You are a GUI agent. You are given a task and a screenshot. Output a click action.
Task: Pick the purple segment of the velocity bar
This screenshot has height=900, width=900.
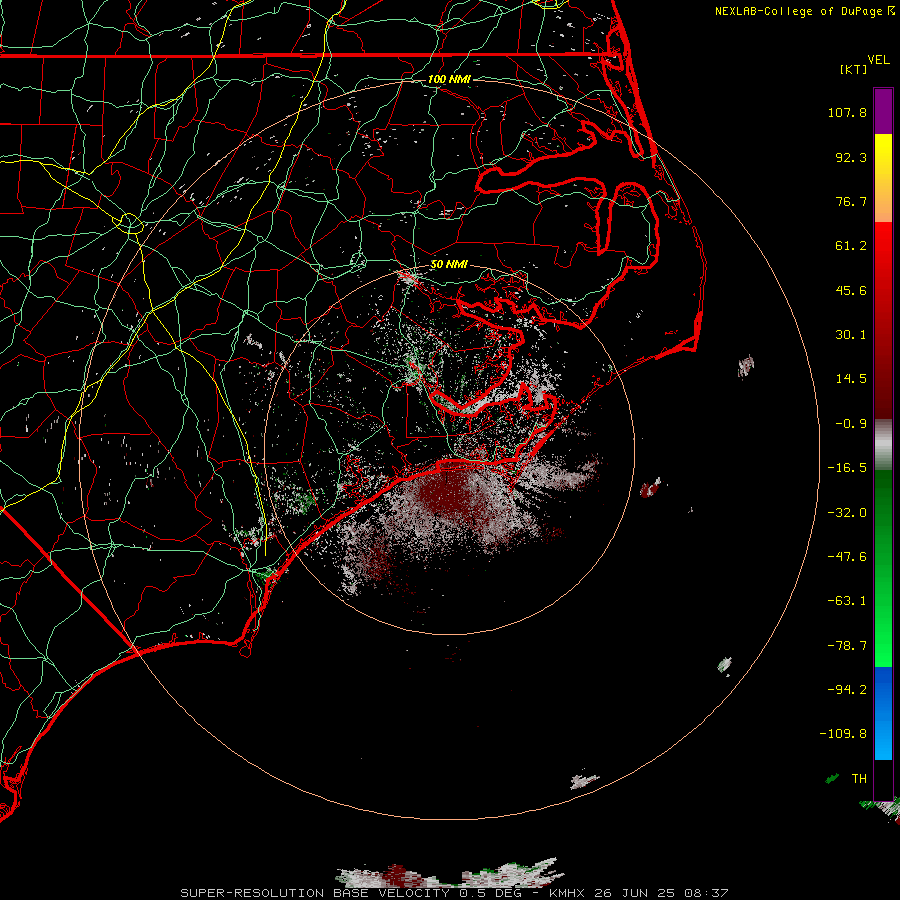[883, 111]
